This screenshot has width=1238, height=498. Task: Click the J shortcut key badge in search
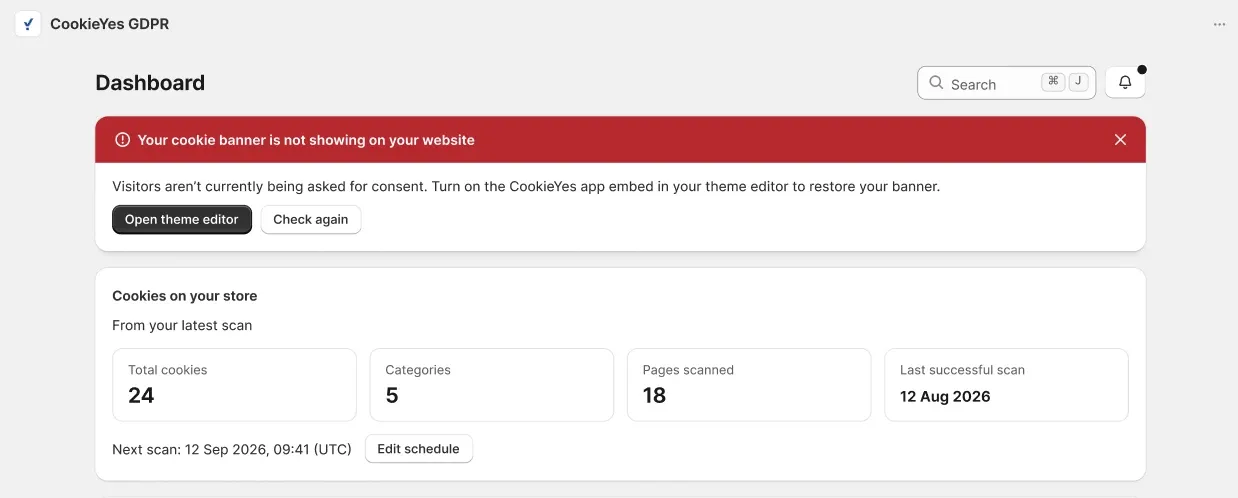coord(1078,83)
